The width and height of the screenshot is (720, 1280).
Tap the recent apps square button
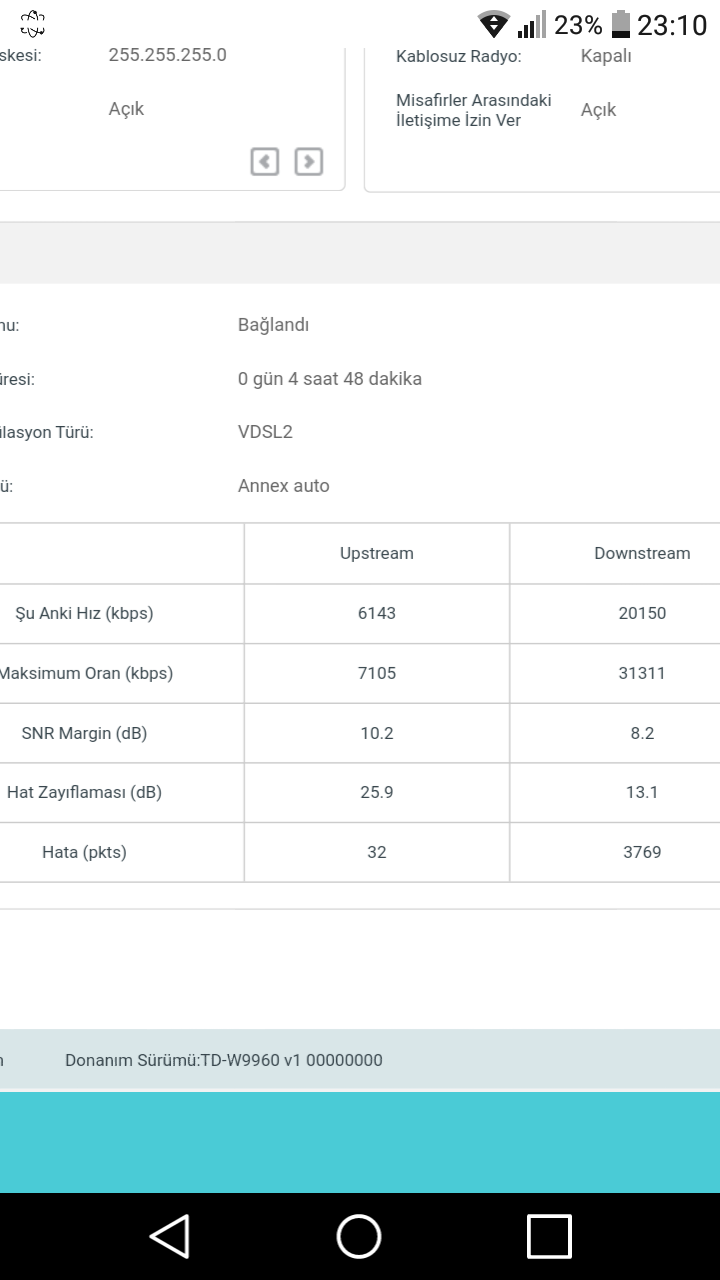click(549, 1236)
